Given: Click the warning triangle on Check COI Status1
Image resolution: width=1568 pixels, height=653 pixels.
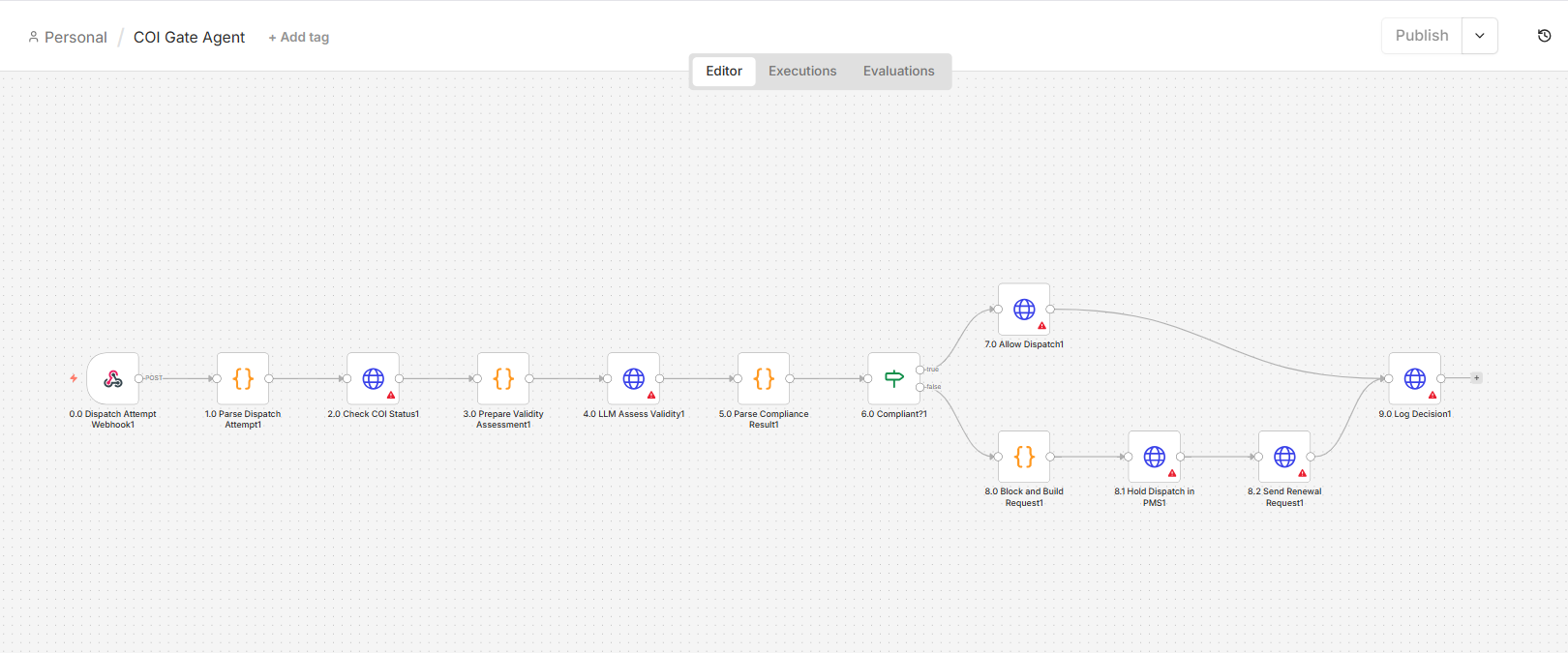Looking at the screenshot, I should (x=391, y=396).
